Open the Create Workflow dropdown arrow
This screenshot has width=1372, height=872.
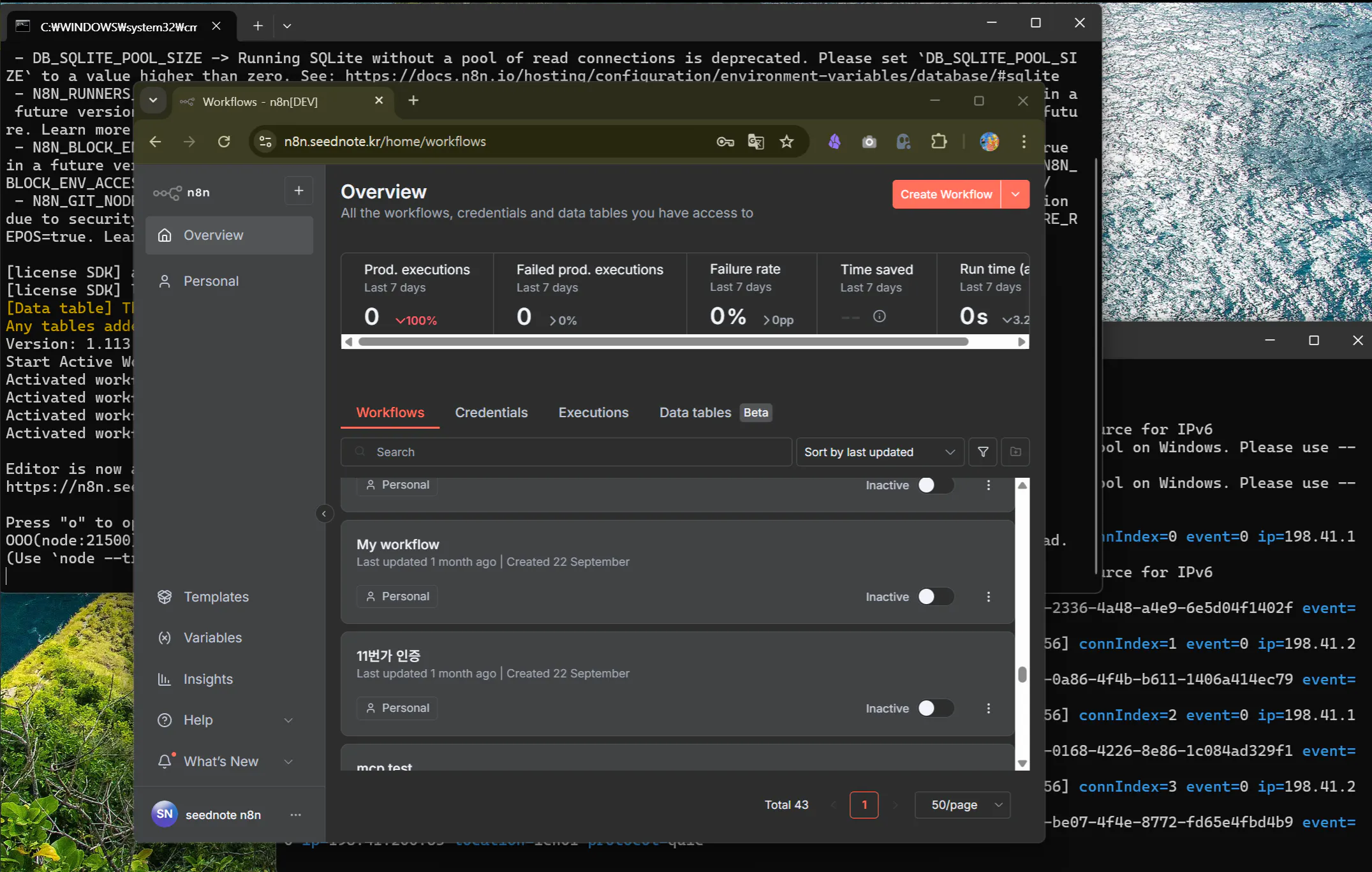[1015, 194]
